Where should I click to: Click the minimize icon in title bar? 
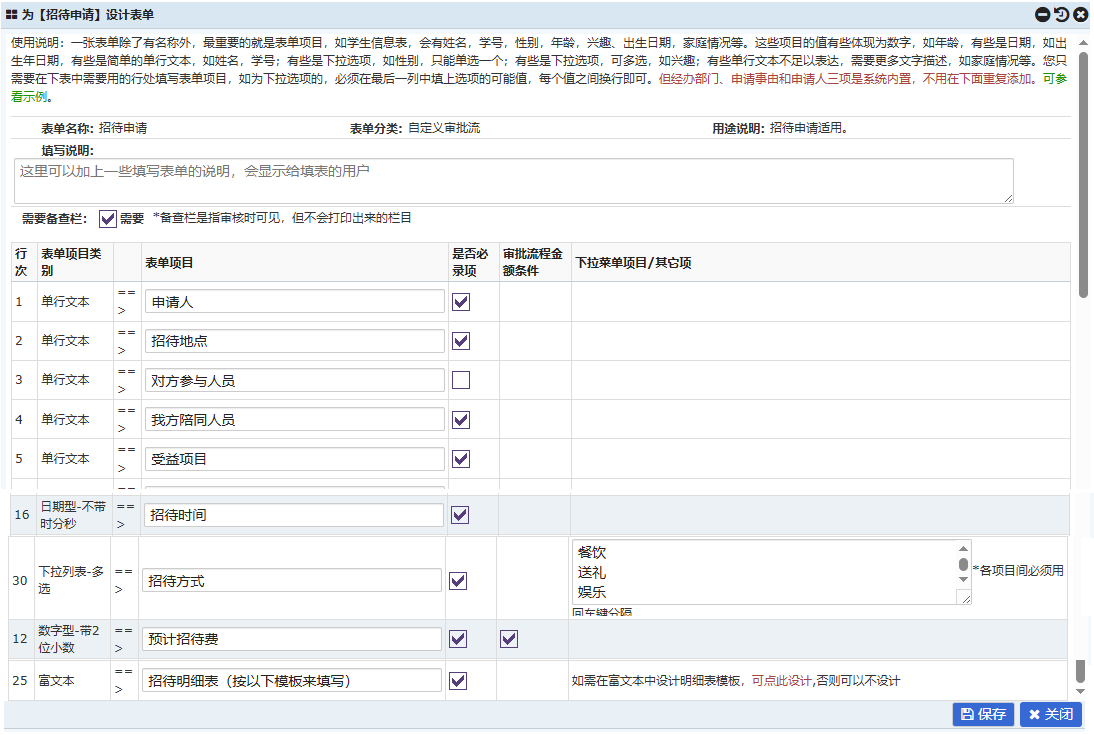pyautogui.click(x=1043, y=15)
